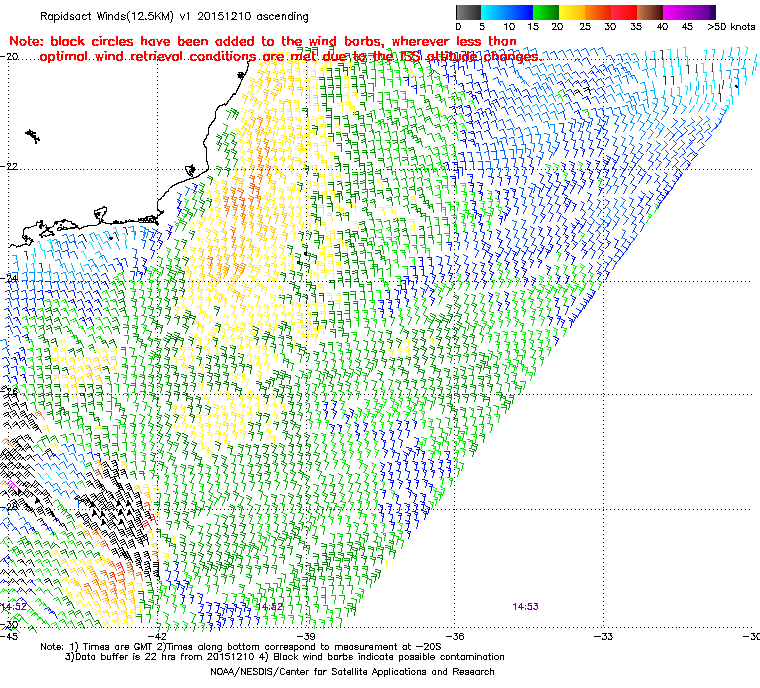Pick the magenta 40–45 knots legend segment
Viewport: 760px width, 688px height.
[x=676, y=12]
